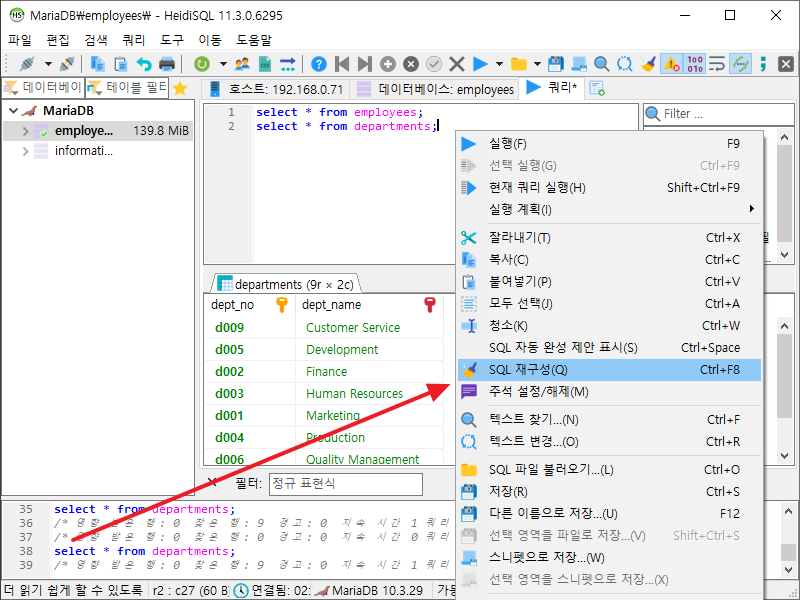Go to last row toolbar icon
Viewport: 800px width, 600px height.
click(365, 64)
